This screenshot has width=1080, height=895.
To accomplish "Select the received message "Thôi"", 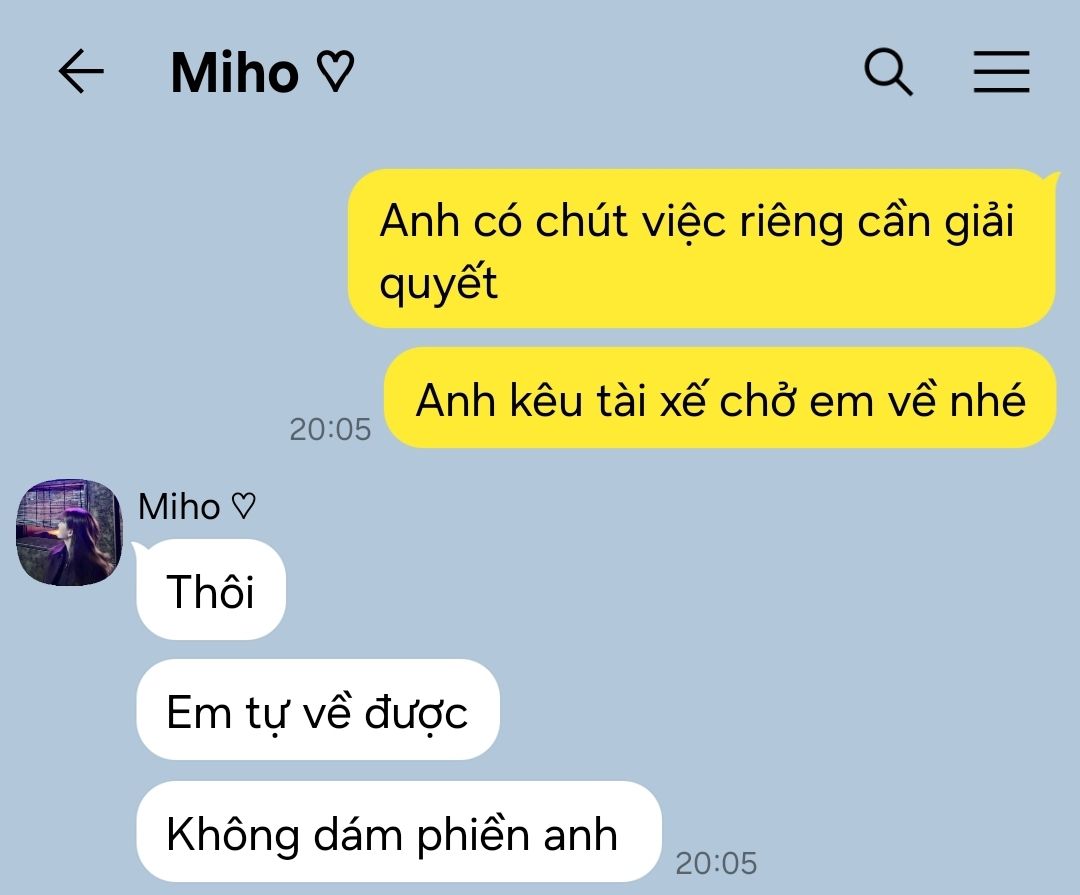I will click(211, 590).
